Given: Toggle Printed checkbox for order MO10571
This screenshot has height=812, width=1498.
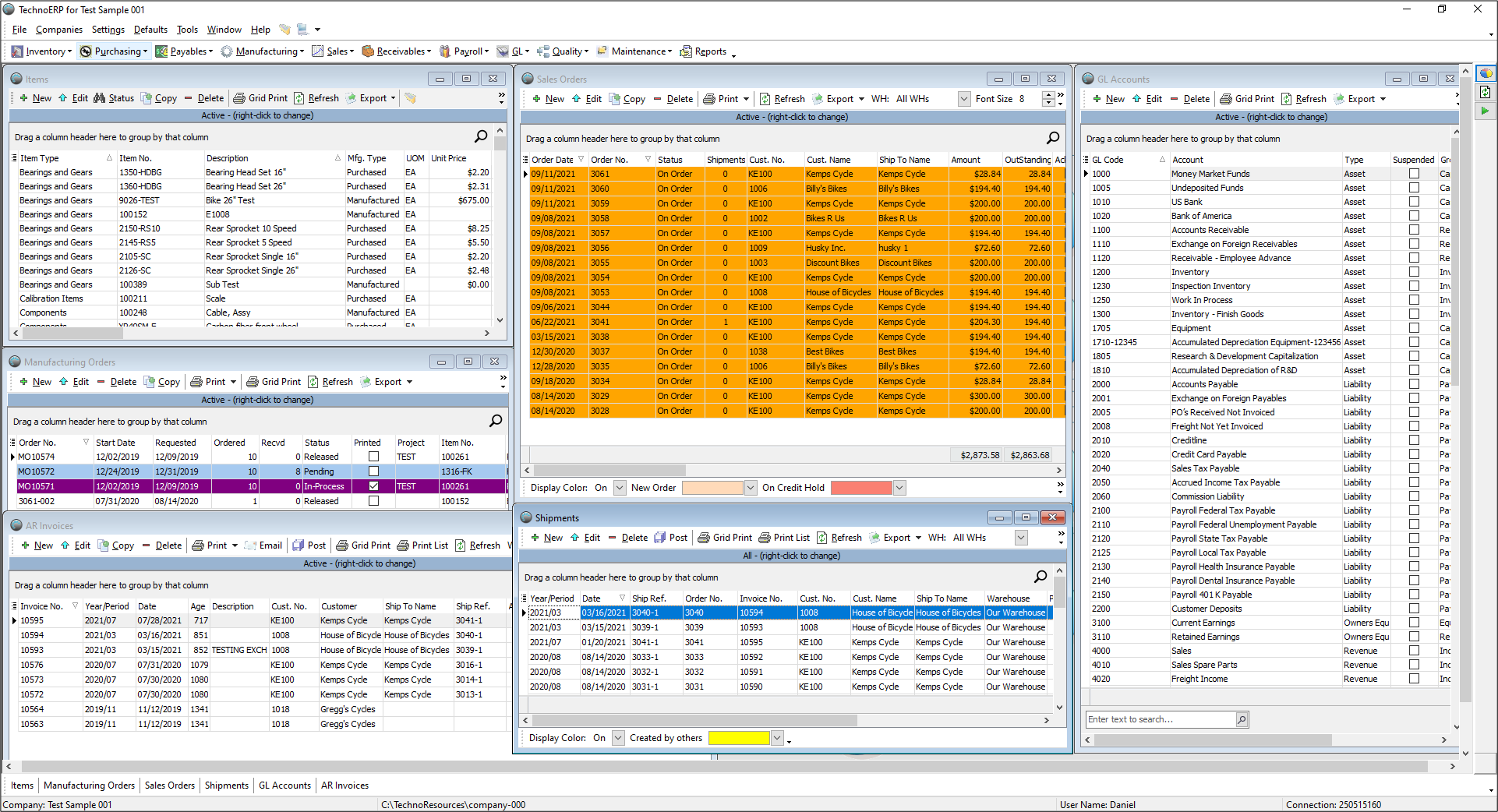Looking at the screenshot, I should (x=373, y=486).
